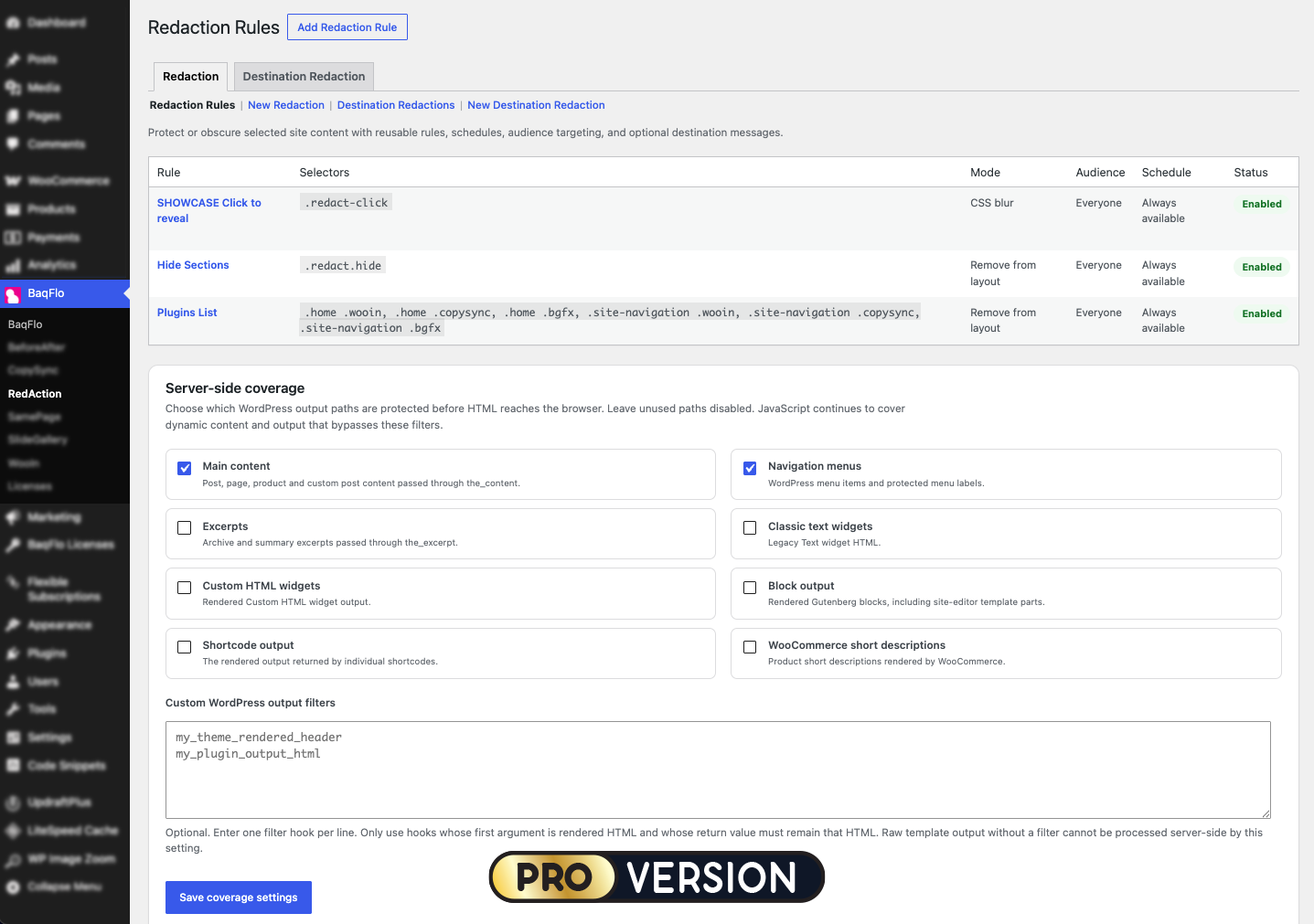Click the Enabled badge for SHOWCASE rule
Viewport: 1314px width, 924px height.
(1262, 204)
